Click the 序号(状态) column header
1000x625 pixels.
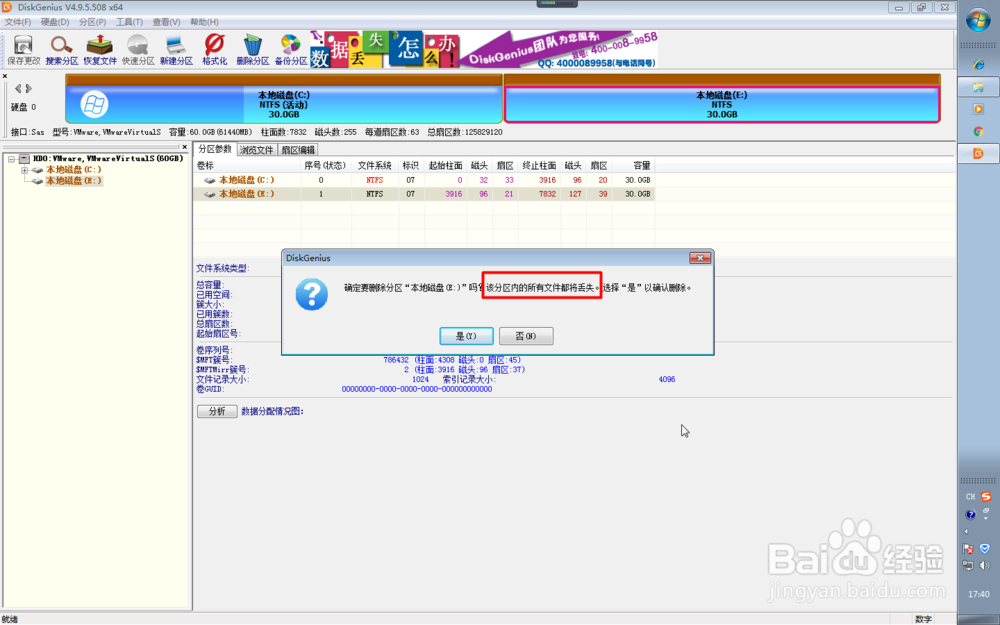click(325, 166)
